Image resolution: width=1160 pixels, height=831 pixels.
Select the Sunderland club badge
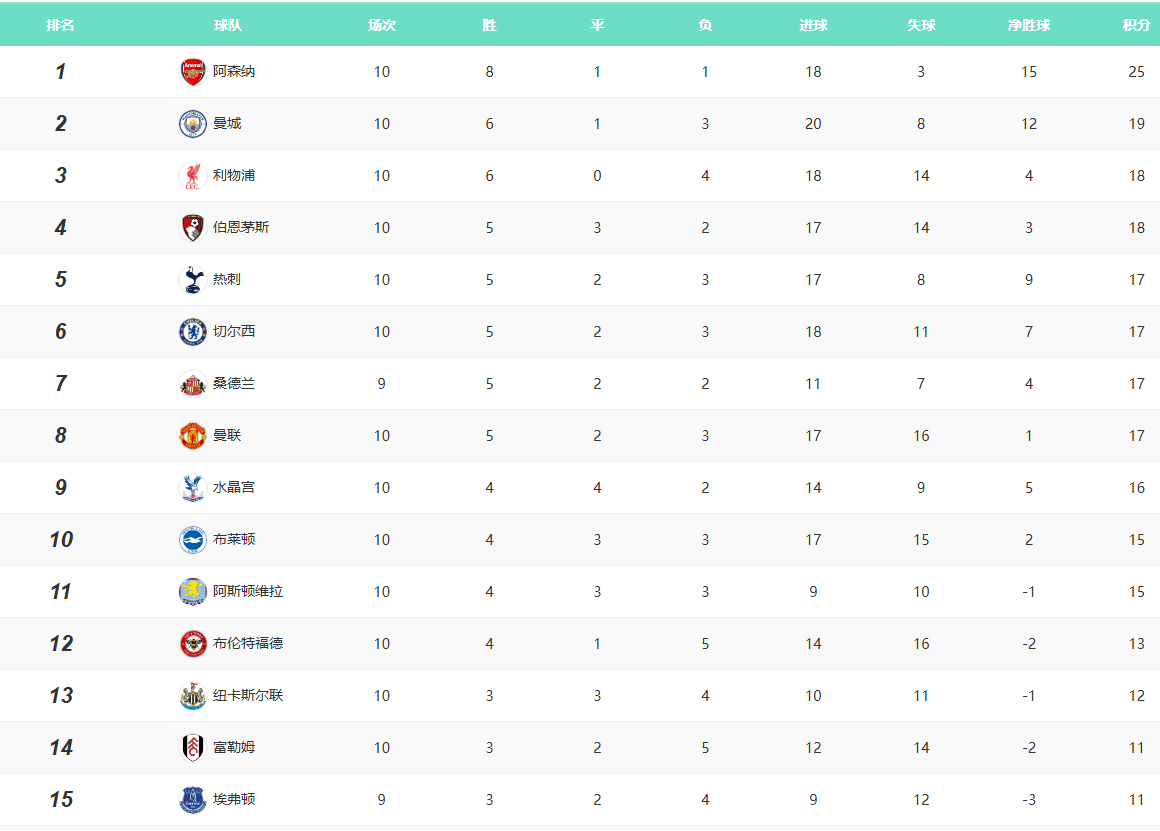[193, 384]
